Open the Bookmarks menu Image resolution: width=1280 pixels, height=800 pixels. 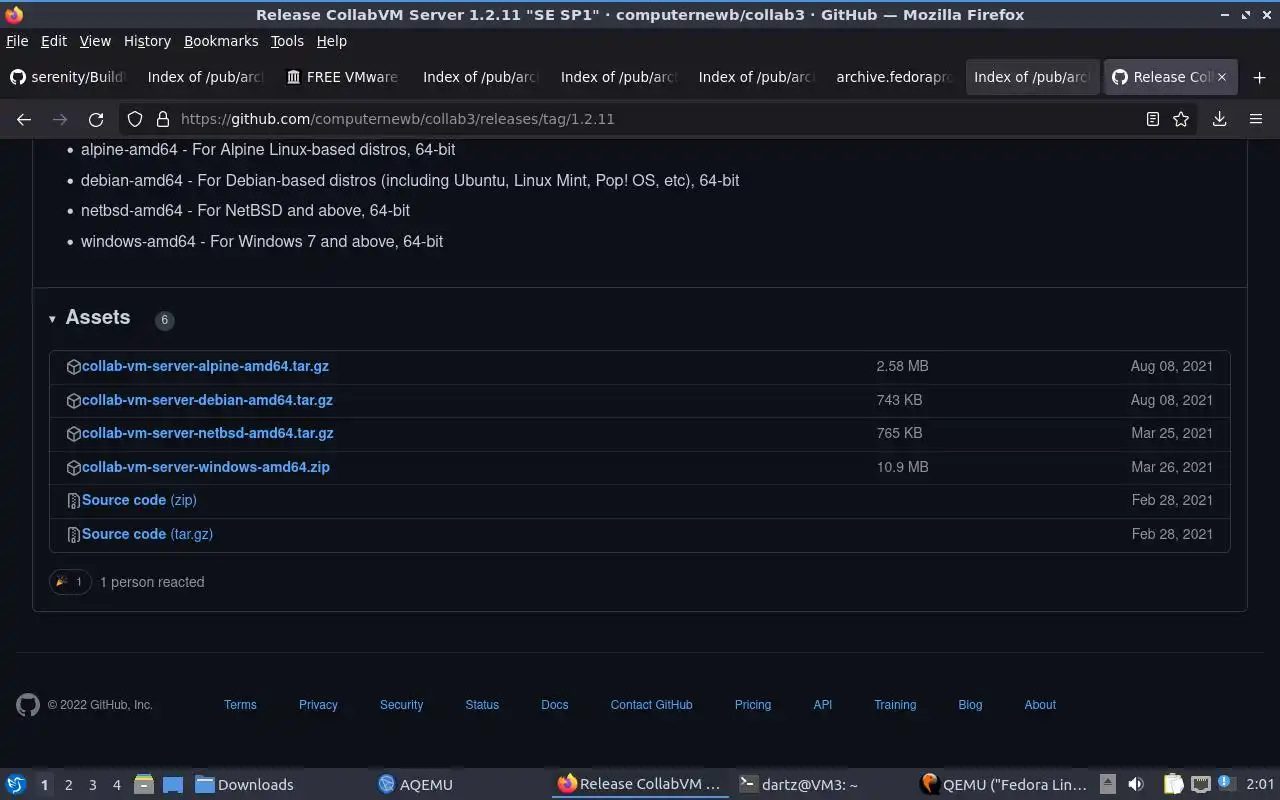coord(221,41)
